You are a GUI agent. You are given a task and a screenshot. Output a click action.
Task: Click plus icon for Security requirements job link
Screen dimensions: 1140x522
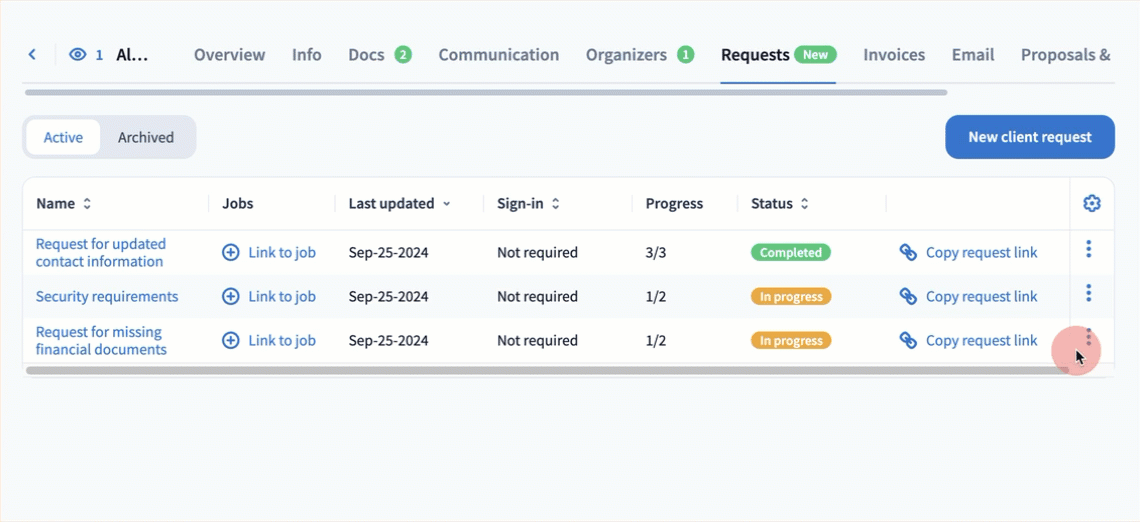pyautogui.click(x=231, y=297)
